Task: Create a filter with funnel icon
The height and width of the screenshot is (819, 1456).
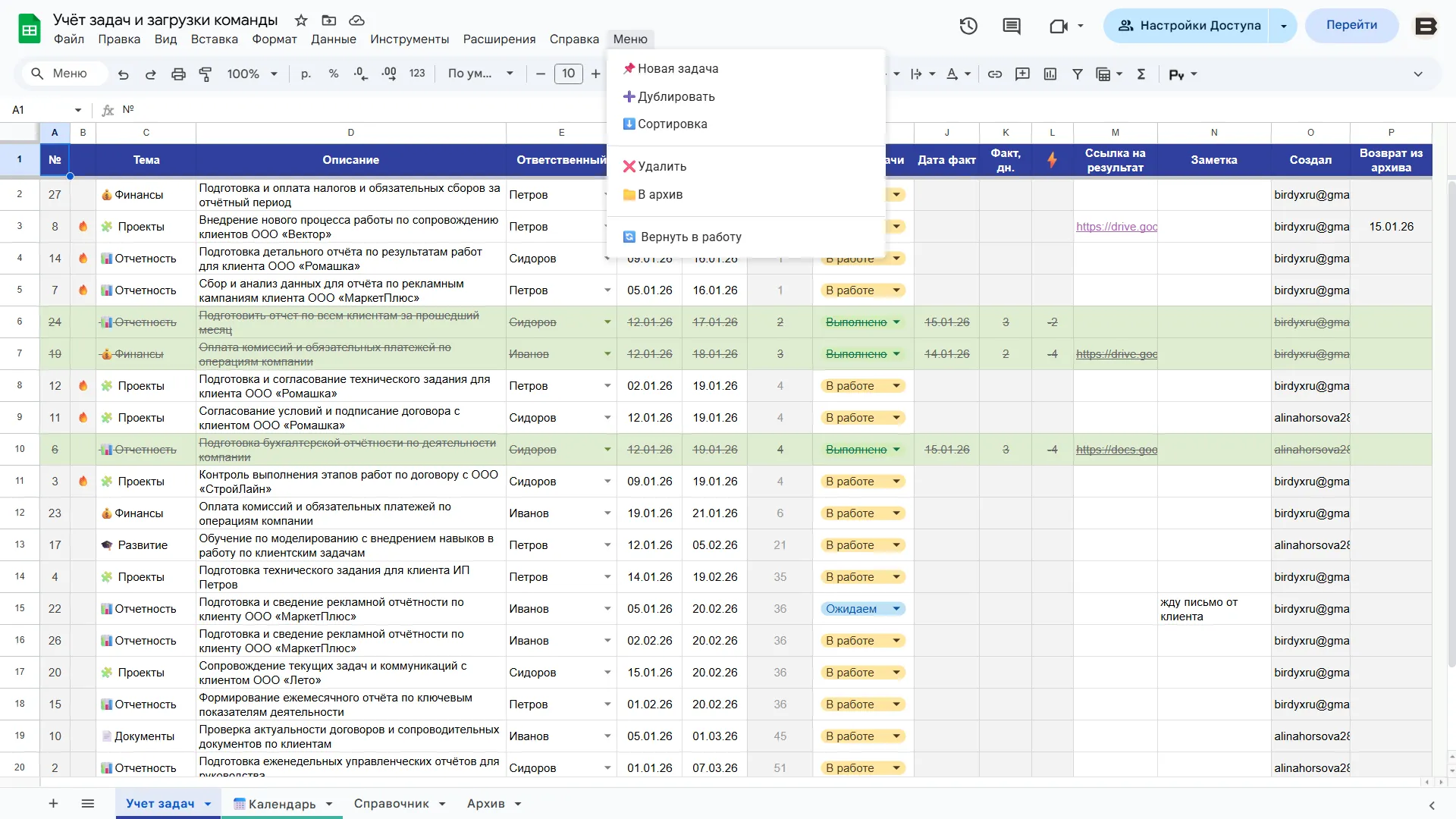Action: tap(1078, 74)
